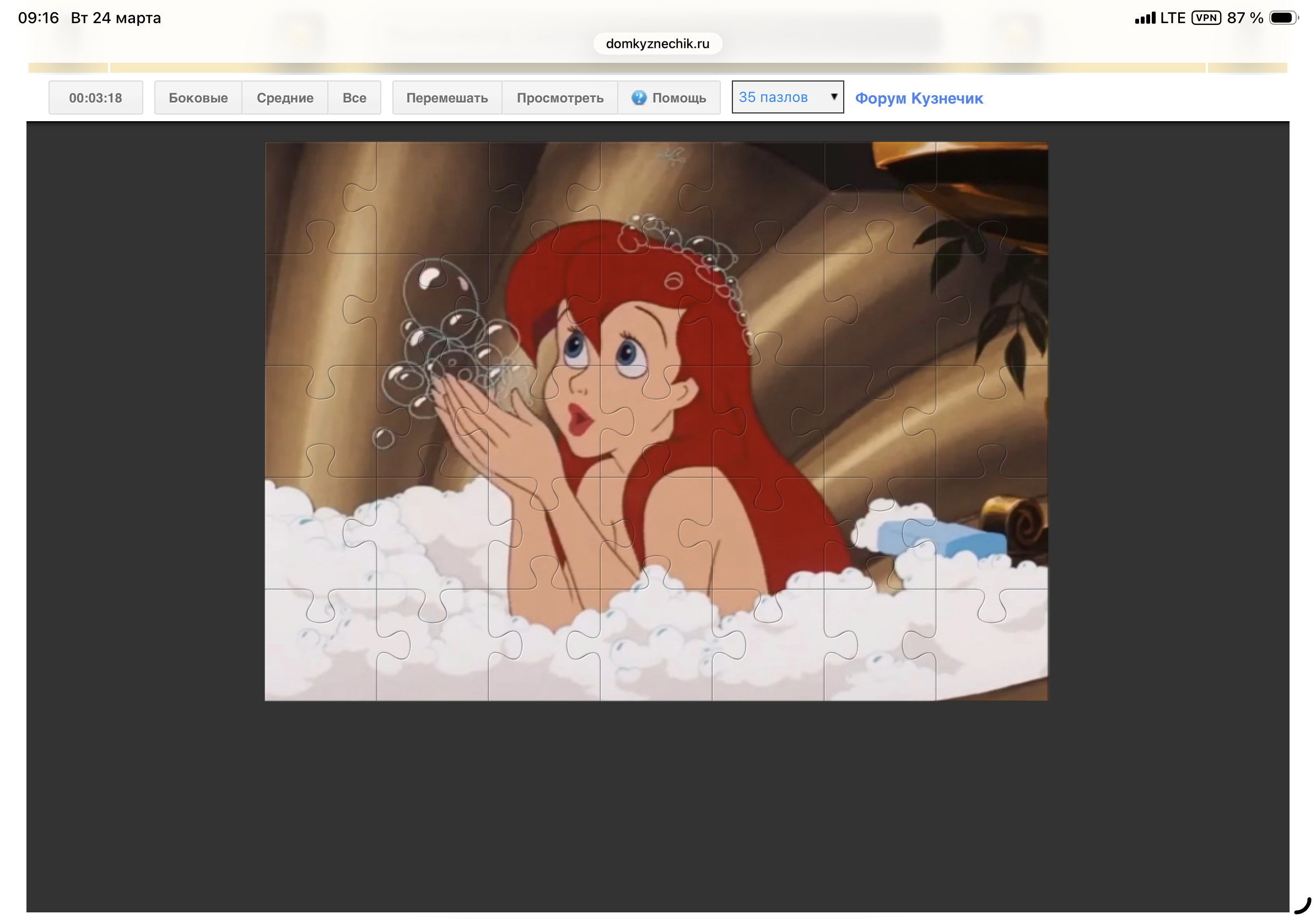
Task: Click the dropdown arrow next to 35 пазлов
Action: click(x=834, y=97)
